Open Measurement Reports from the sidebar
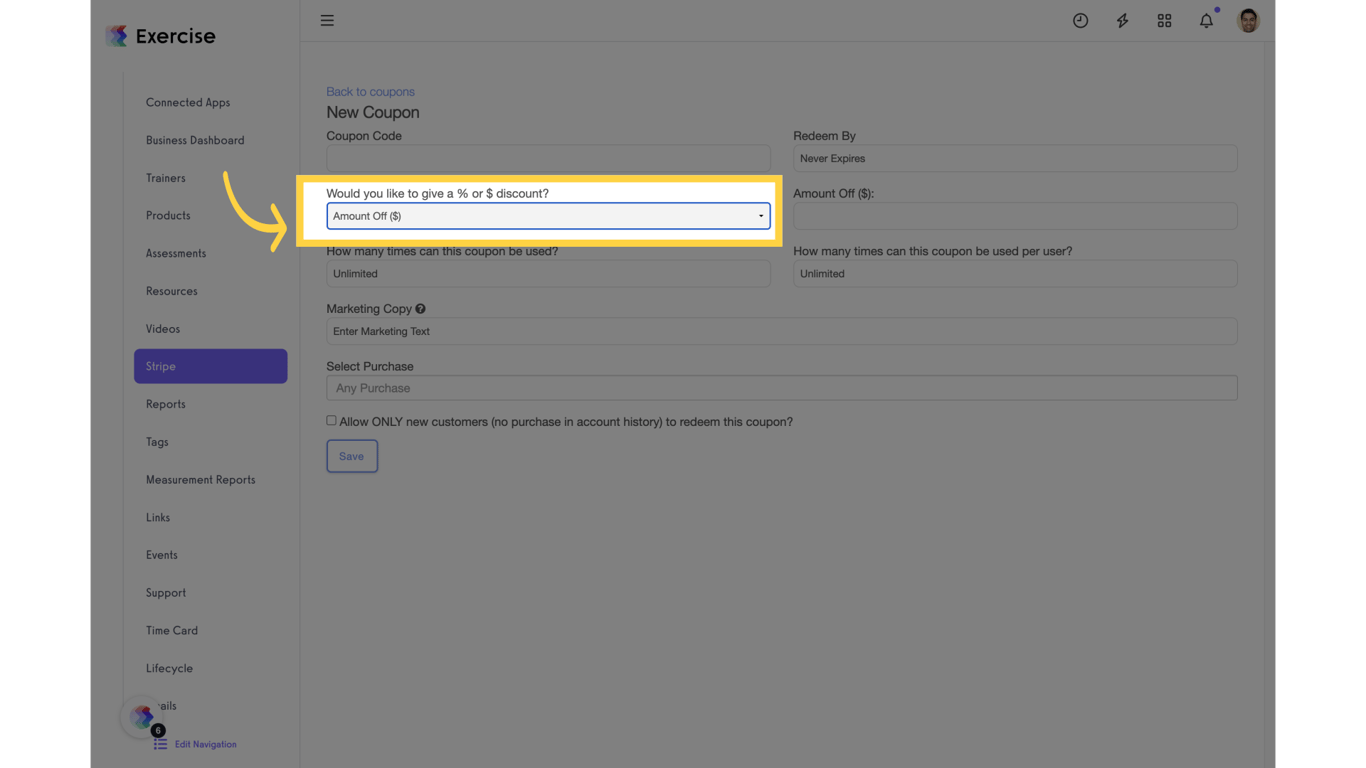This screenshot has width=1366, height=768. 200,479
